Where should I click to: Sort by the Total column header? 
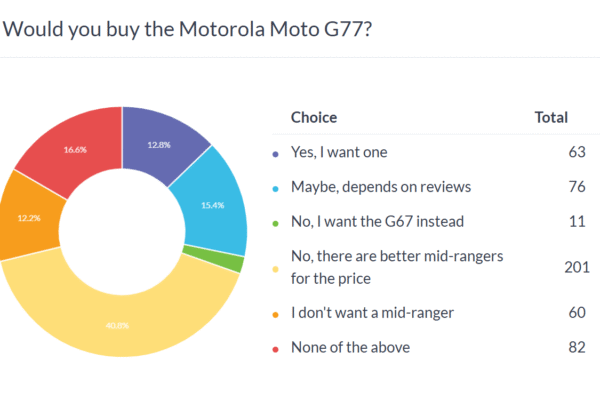tap(551, 117)
